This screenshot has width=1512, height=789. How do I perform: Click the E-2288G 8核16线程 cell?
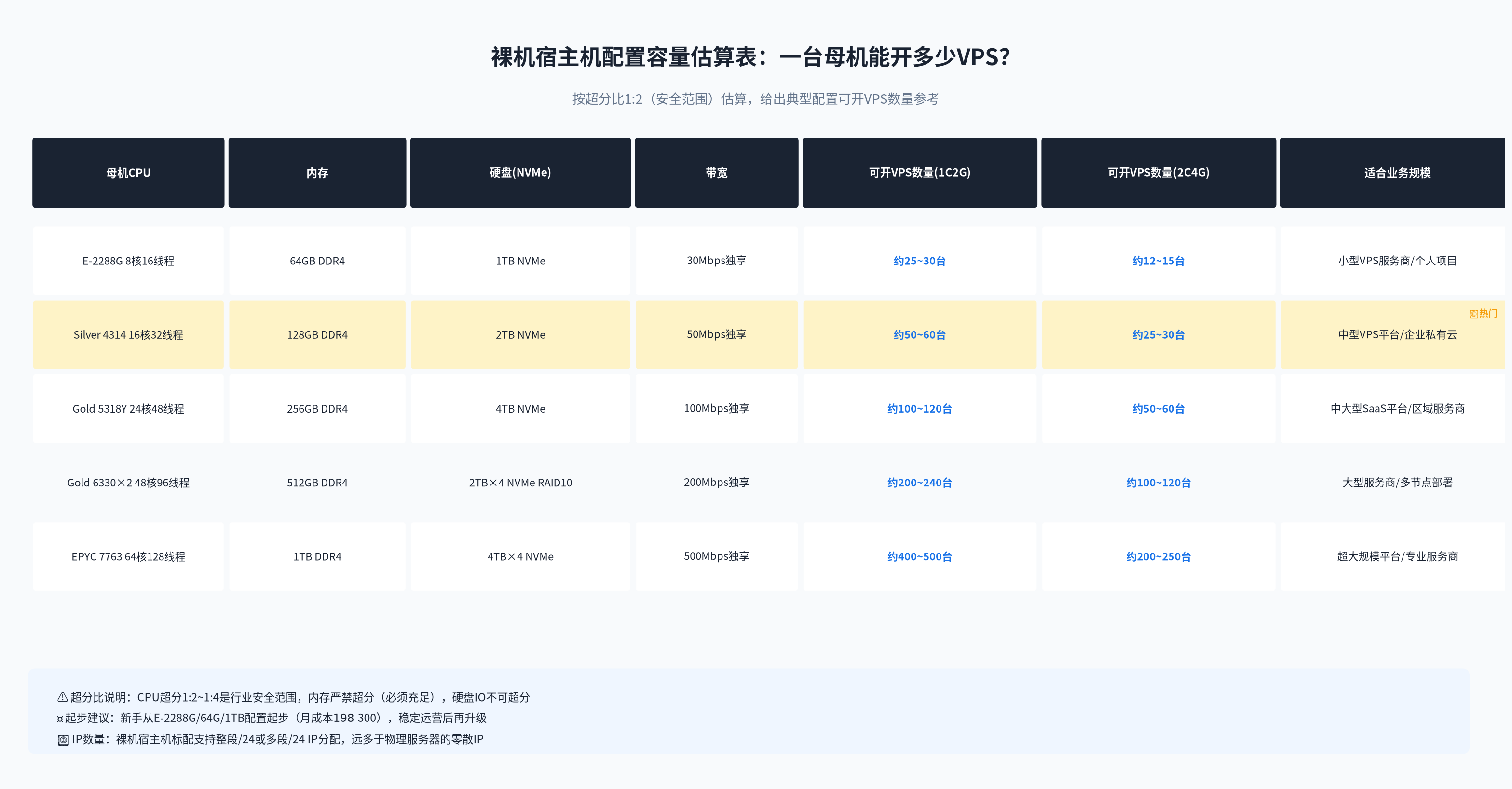tap(128, 261)
